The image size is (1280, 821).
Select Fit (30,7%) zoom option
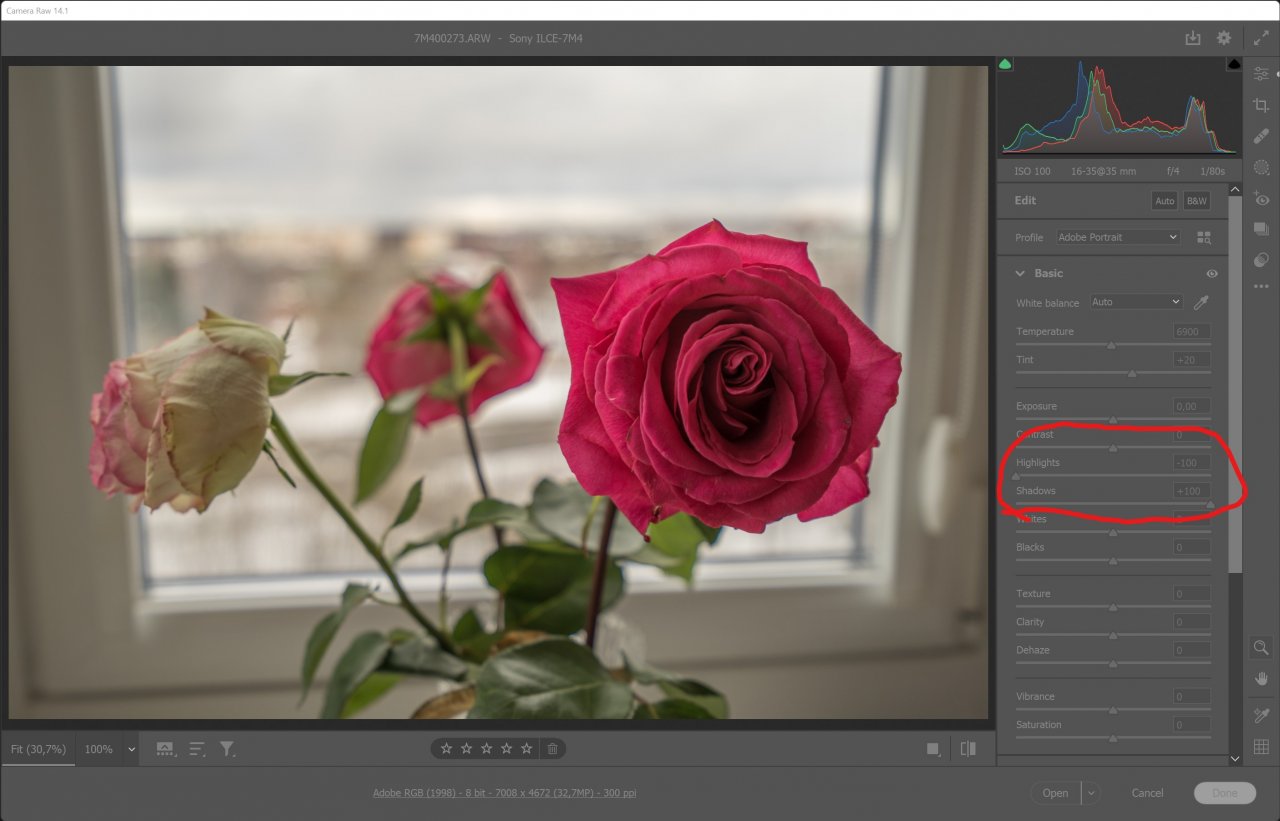pos(38,749)
